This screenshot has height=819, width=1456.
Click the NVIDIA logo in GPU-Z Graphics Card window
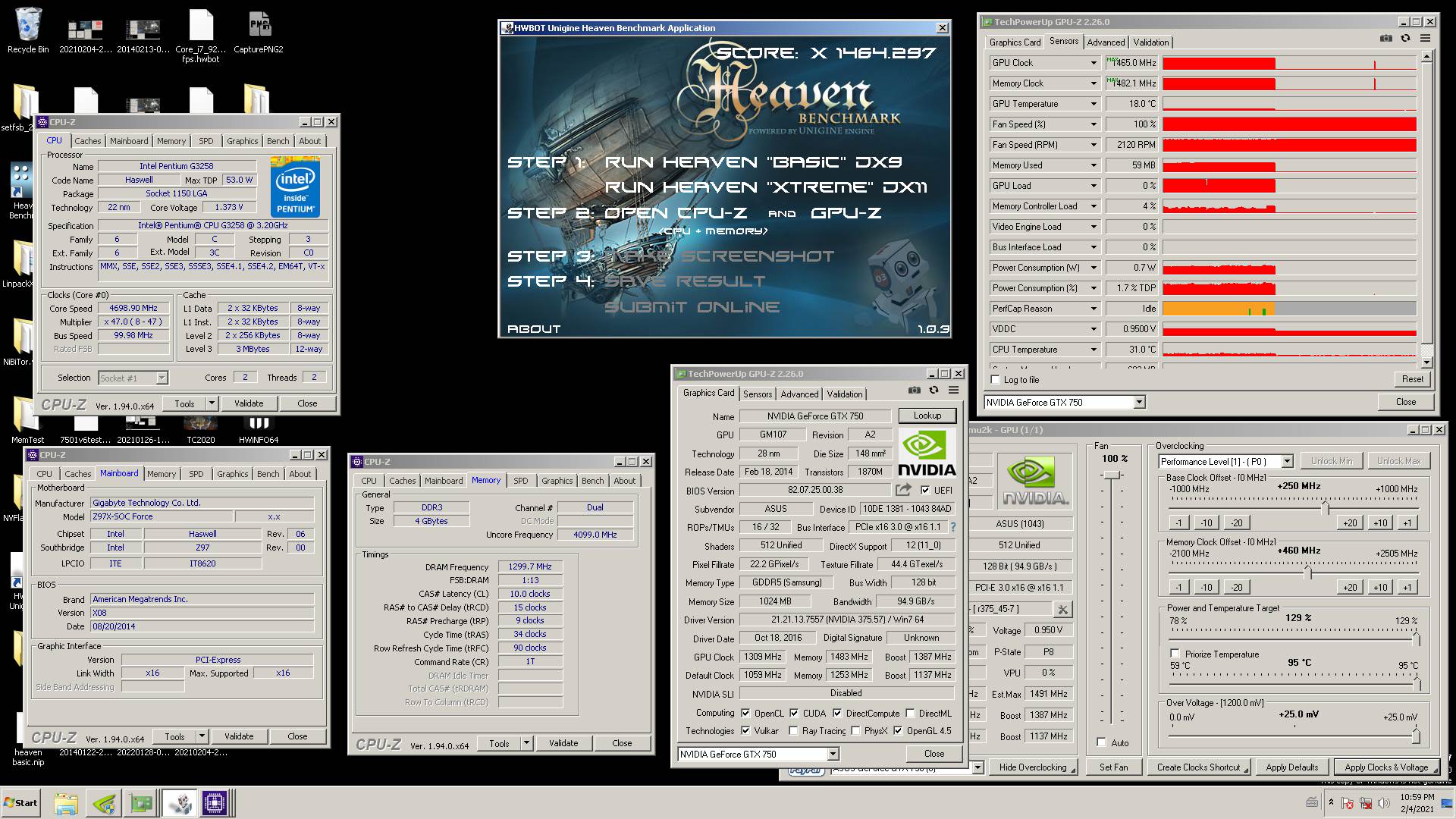click(x=927, y=453)
